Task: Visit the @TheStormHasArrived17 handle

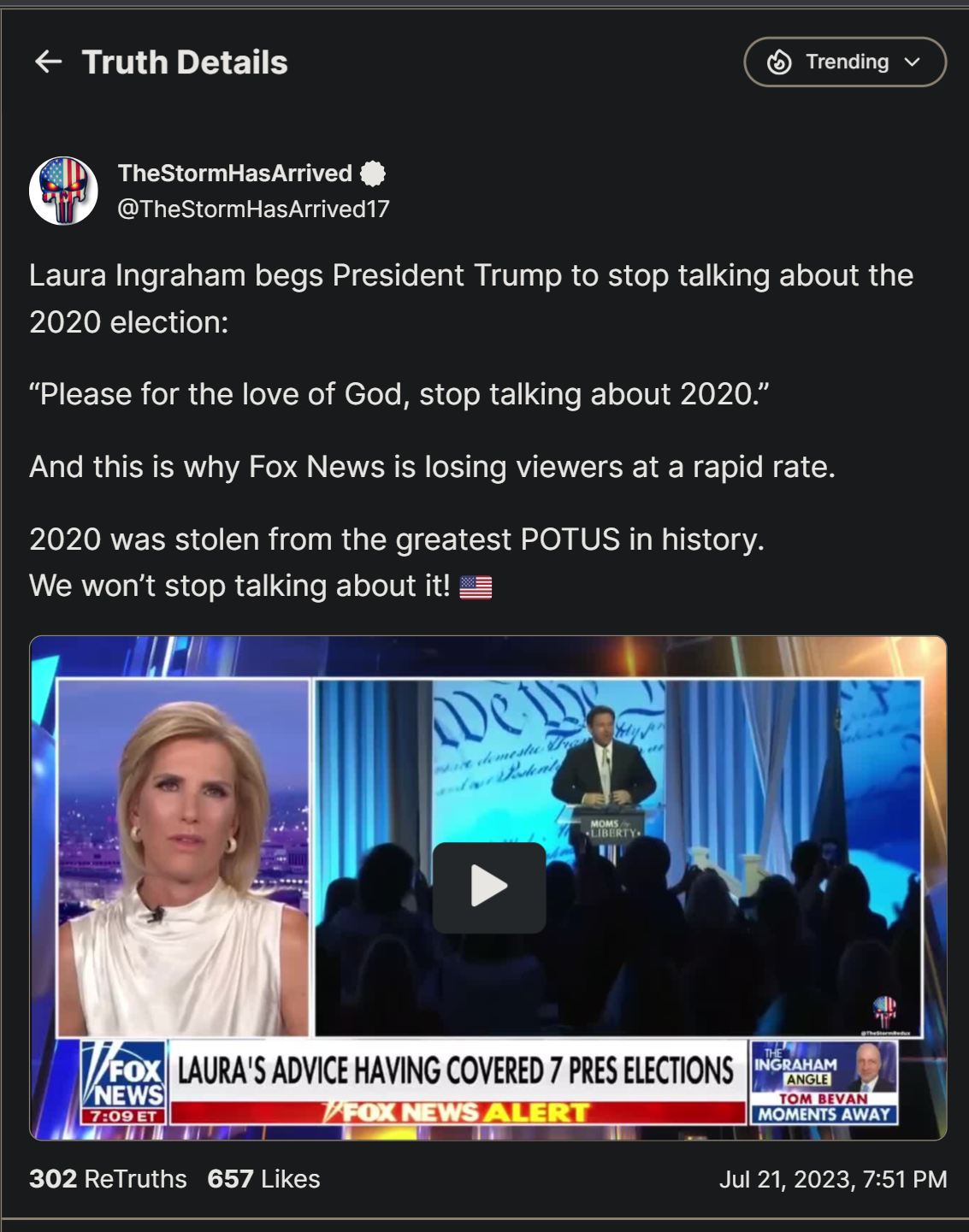Action: (253, 209)
